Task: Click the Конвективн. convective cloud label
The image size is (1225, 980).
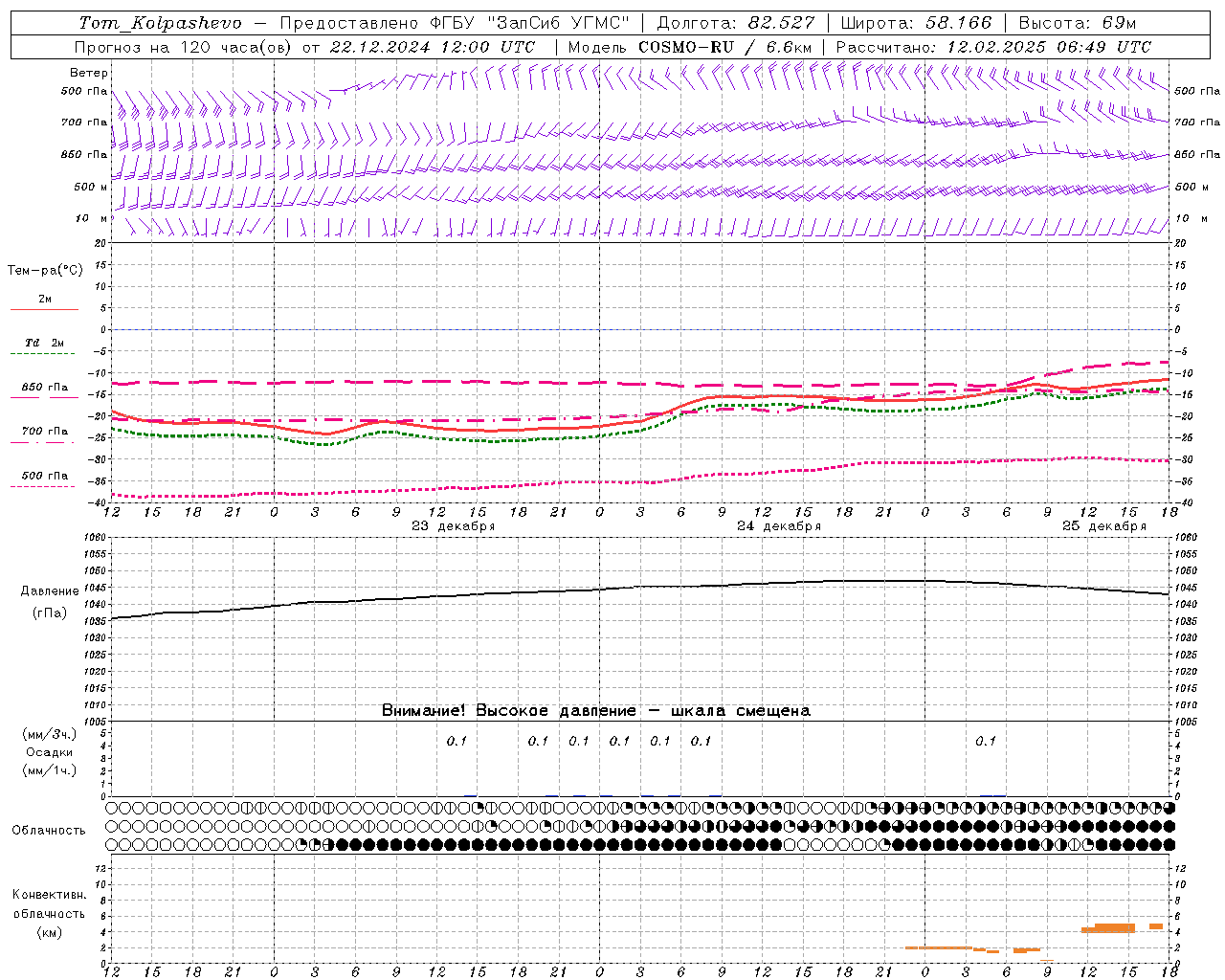Action: coord(49,895)
